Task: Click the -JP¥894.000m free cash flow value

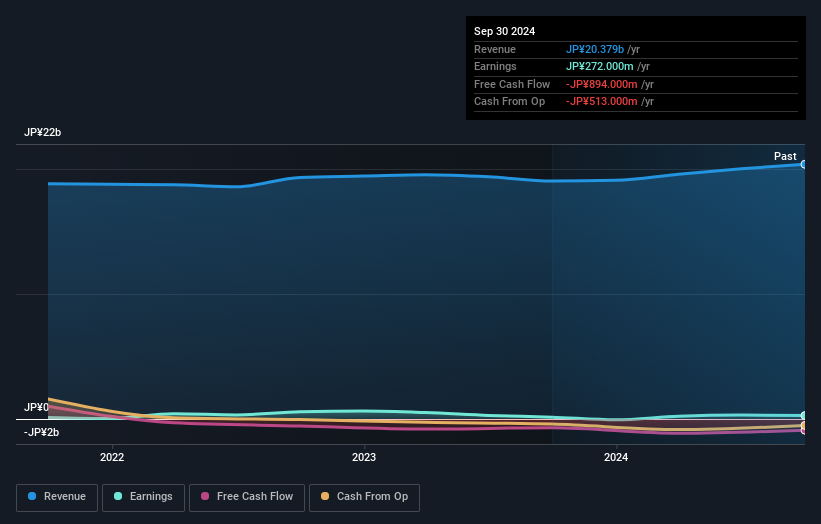Action: (602, 84)
